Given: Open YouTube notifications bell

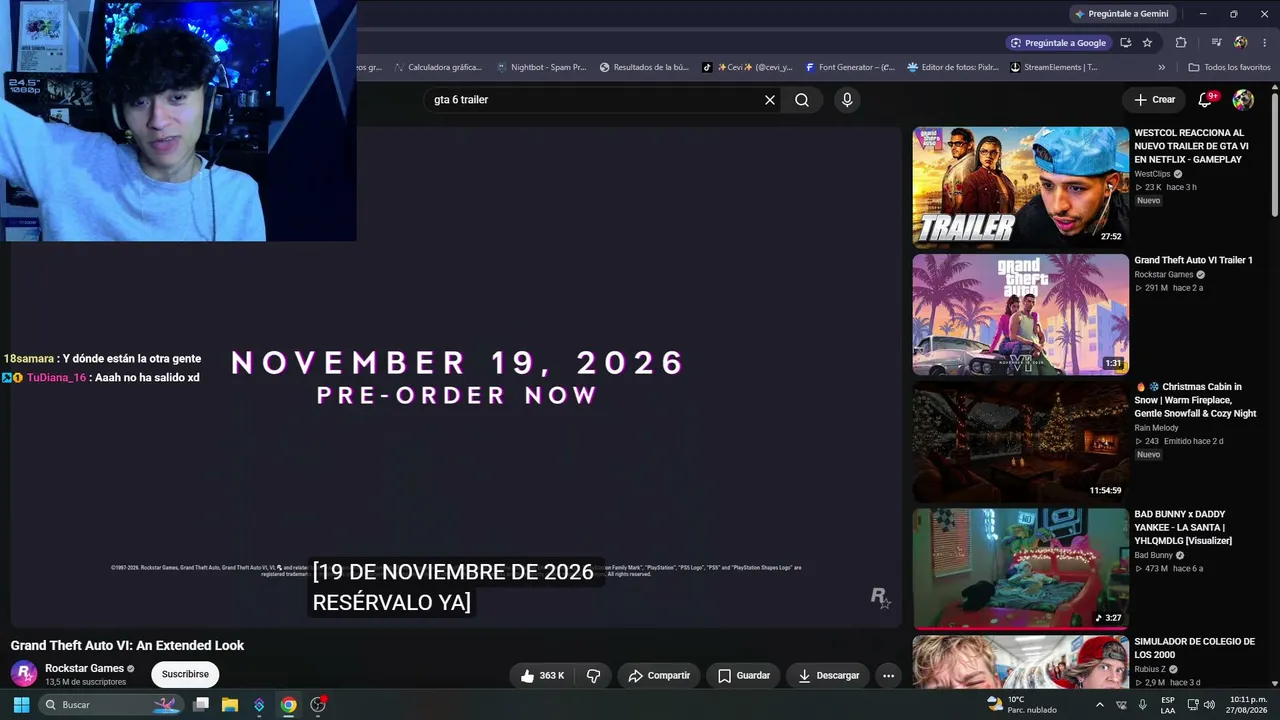Looking at the screenshot, I should (1205, 100).
